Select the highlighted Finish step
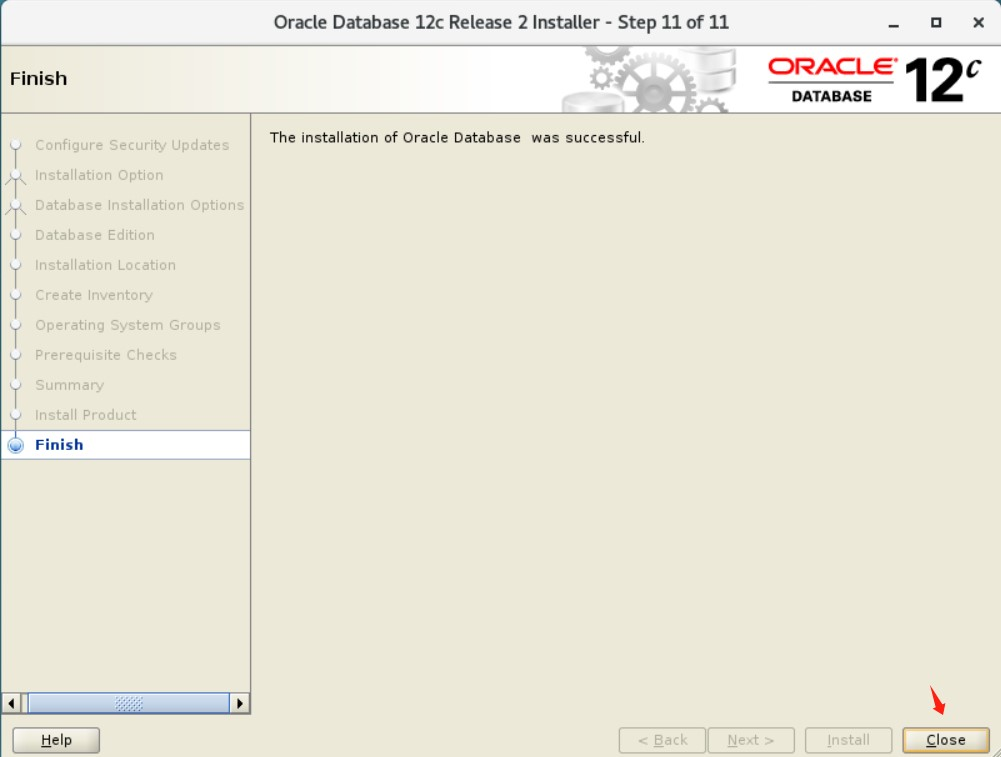1001x757 pixels. (126, 445)
